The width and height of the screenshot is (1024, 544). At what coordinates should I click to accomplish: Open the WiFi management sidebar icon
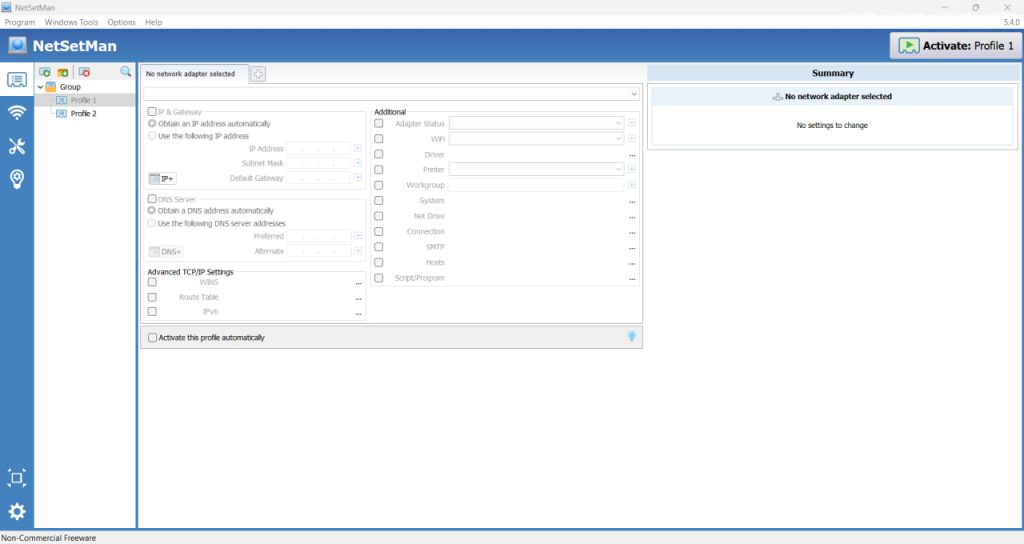tap(17, 112)
